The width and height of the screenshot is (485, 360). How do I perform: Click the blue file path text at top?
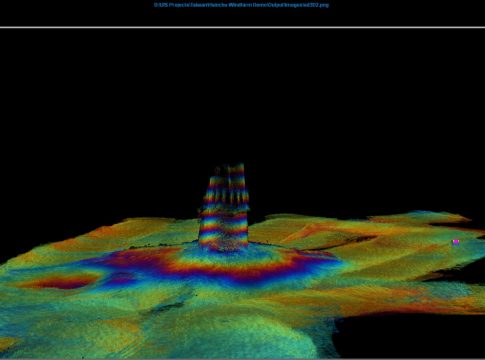click(241, 5)
